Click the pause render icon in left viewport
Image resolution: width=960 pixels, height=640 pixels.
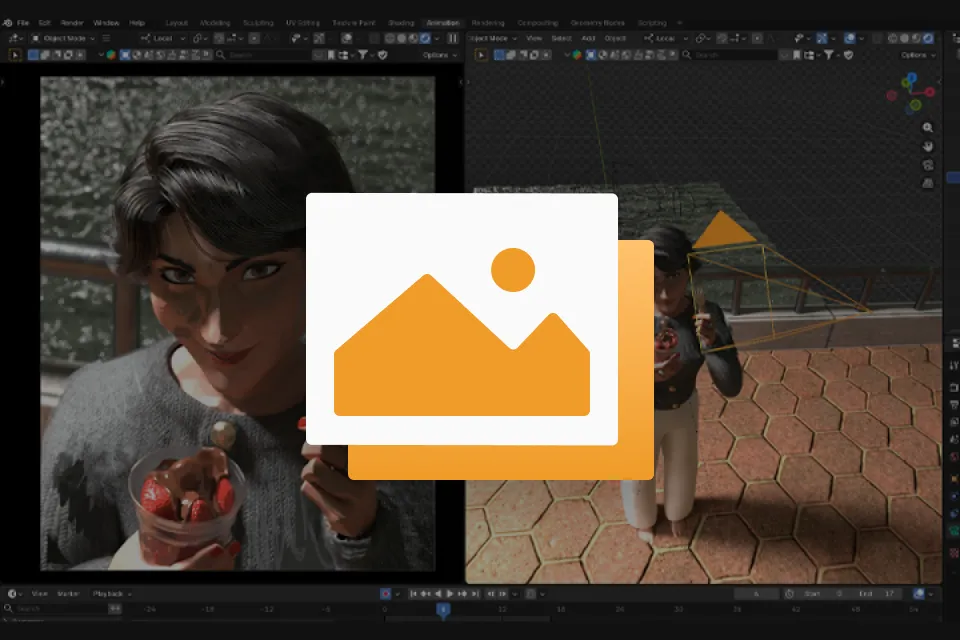(x=452, y=38)
